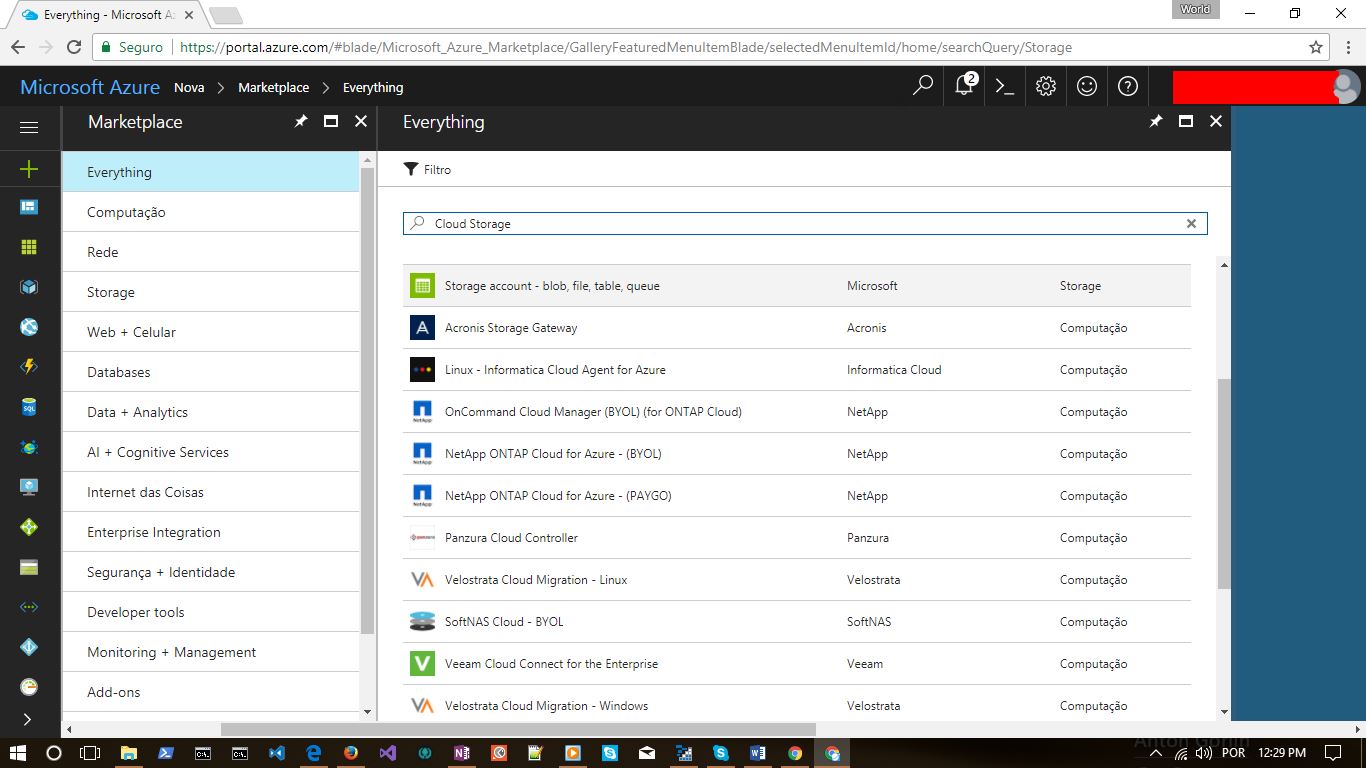Open the feedback smiley icon
Image resolution: width=1366 pixels, height=768 pixels.
tap(1087, 86)
